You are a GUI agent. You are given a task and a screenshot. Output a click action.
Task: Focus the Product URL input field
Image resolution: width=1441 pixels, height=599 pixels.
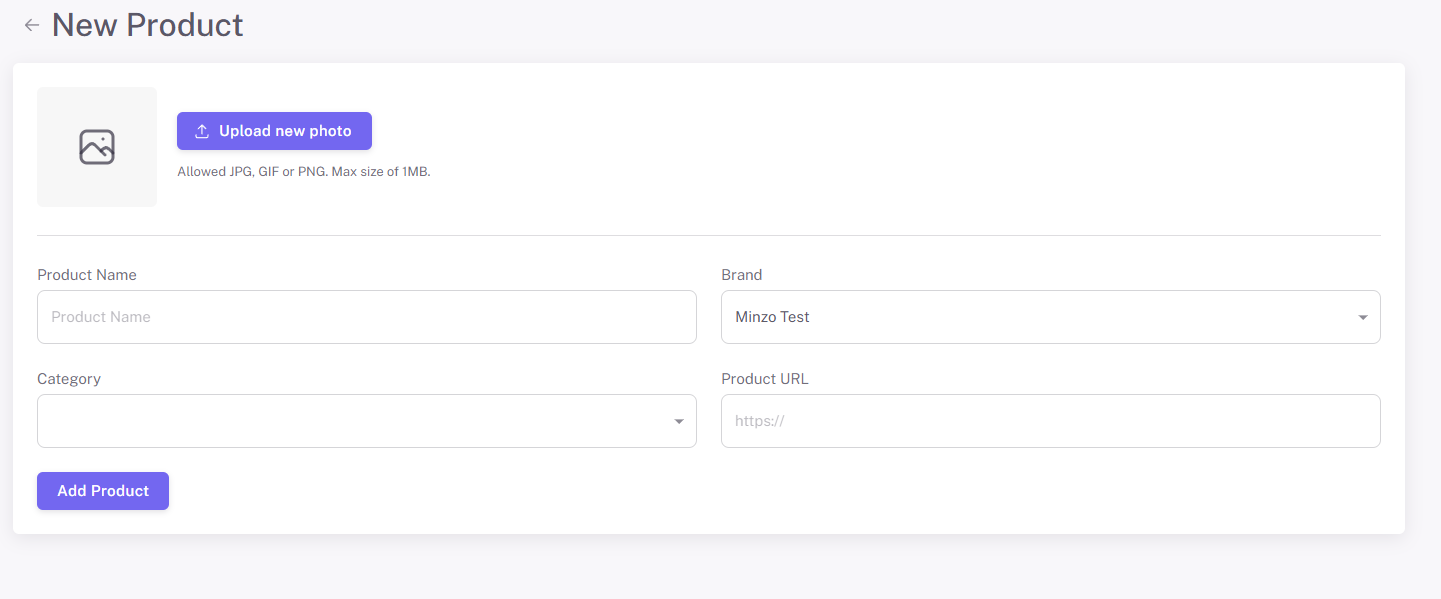pos(1050,421)
